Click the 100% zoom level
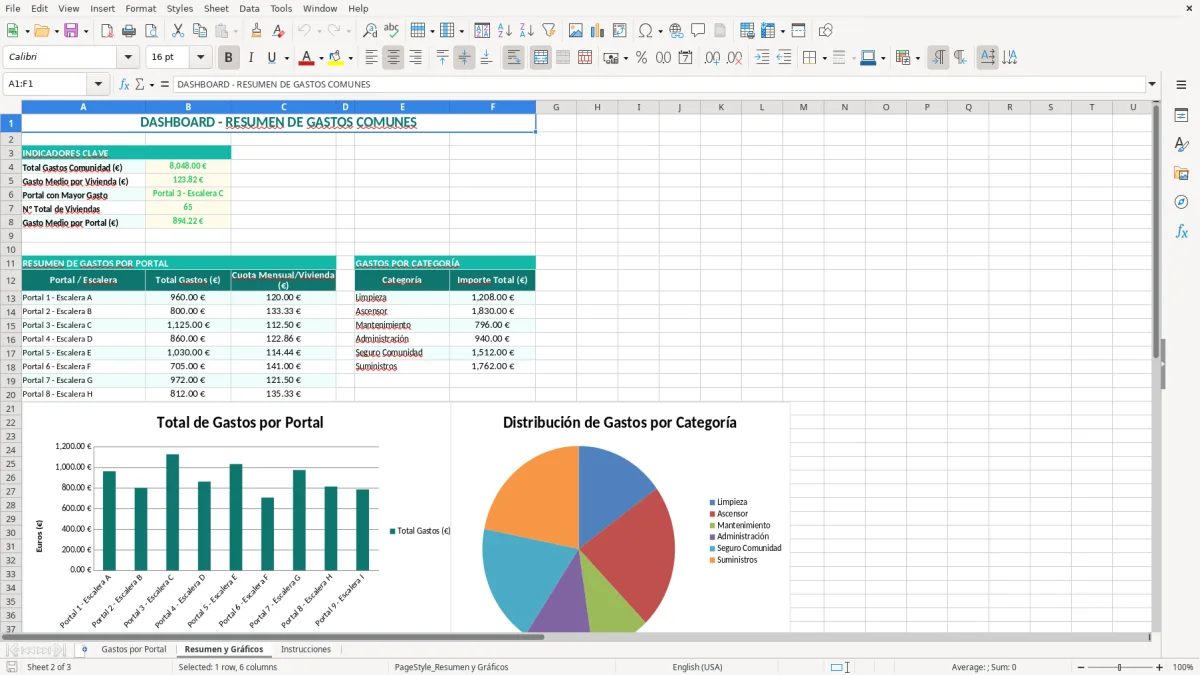The width and height of the screenshot is (1200, 675). [x=1182, y=667]
